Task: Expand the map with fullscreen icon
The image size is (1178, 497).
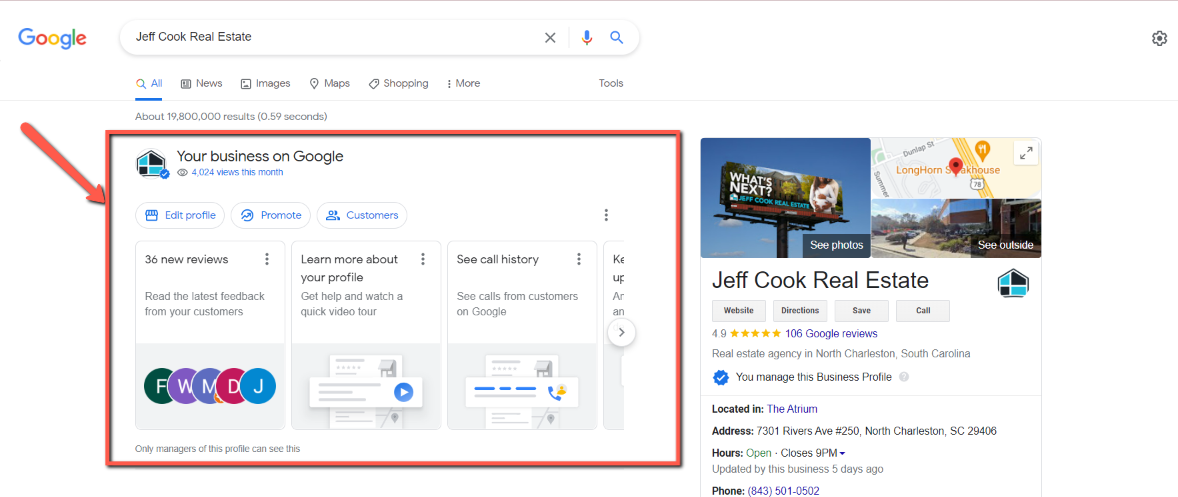Action: coord(1025,153)
